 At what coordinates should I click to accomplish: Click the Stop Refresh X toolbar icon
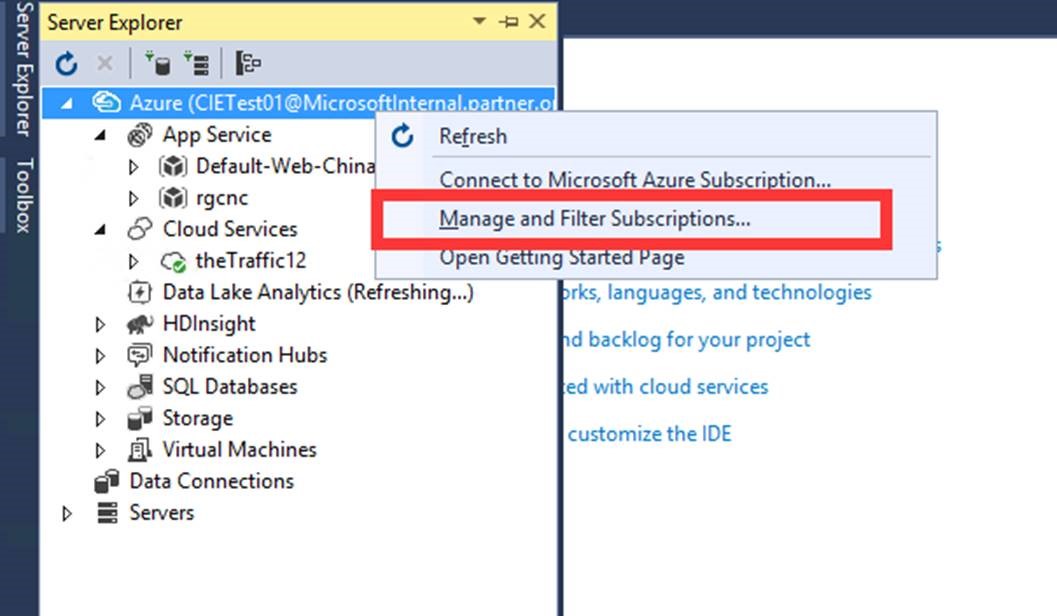click(x=104, y=64)
